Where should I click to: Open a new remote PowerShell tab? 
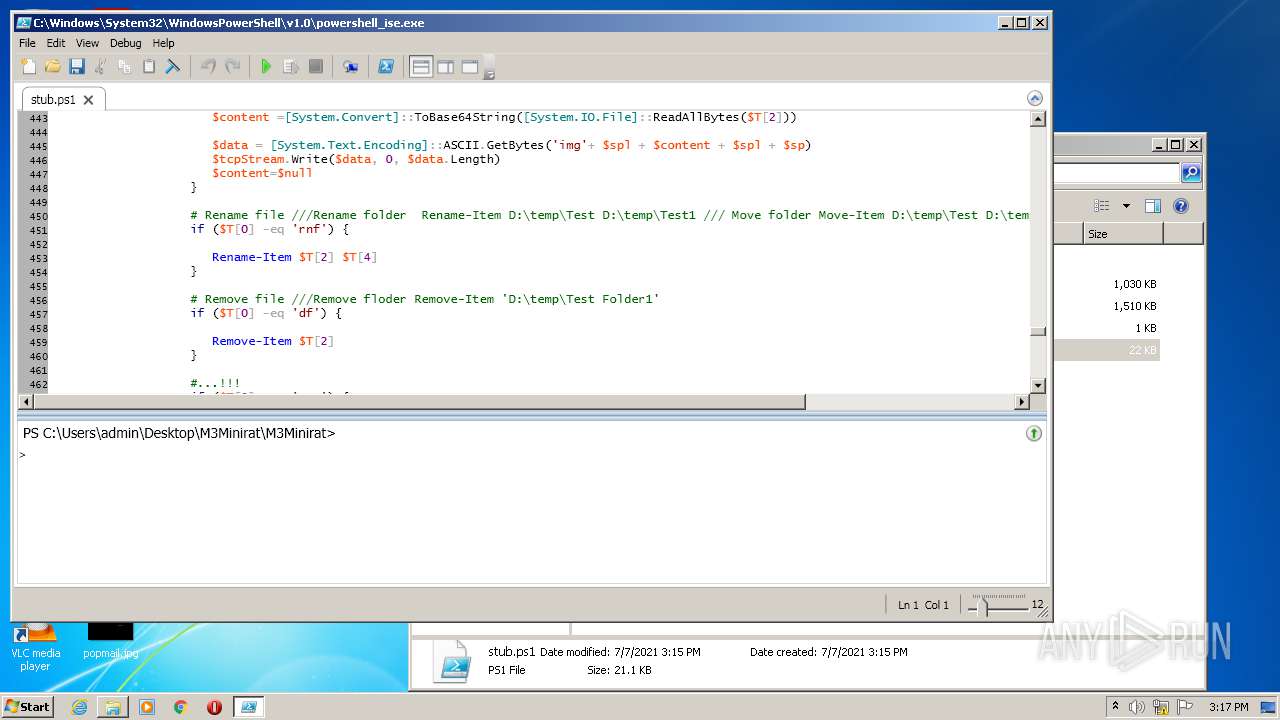tap(350, 67)
